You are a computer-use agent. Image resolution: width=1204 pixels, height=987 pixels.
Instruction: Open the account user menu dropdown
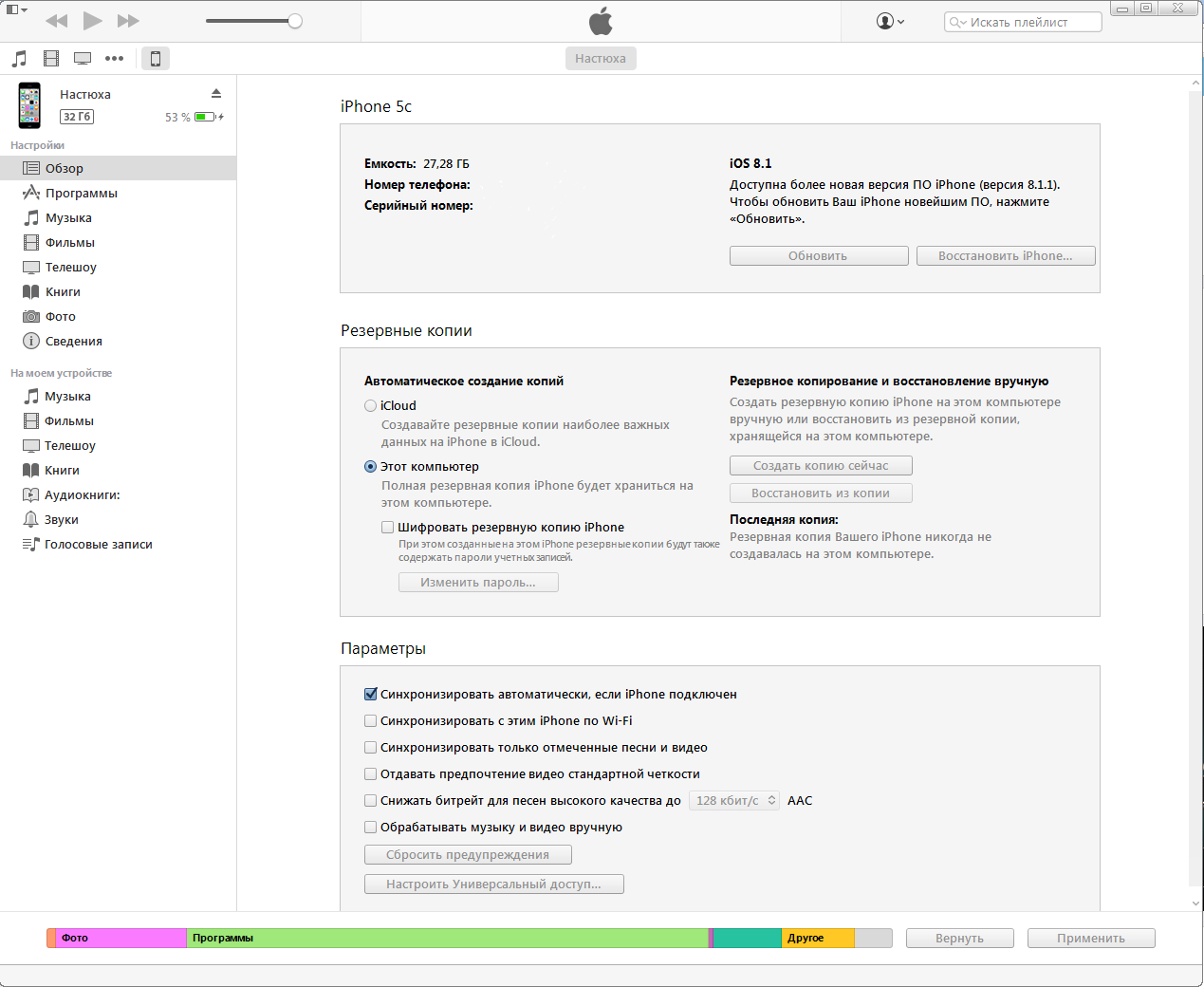[890, 21]
